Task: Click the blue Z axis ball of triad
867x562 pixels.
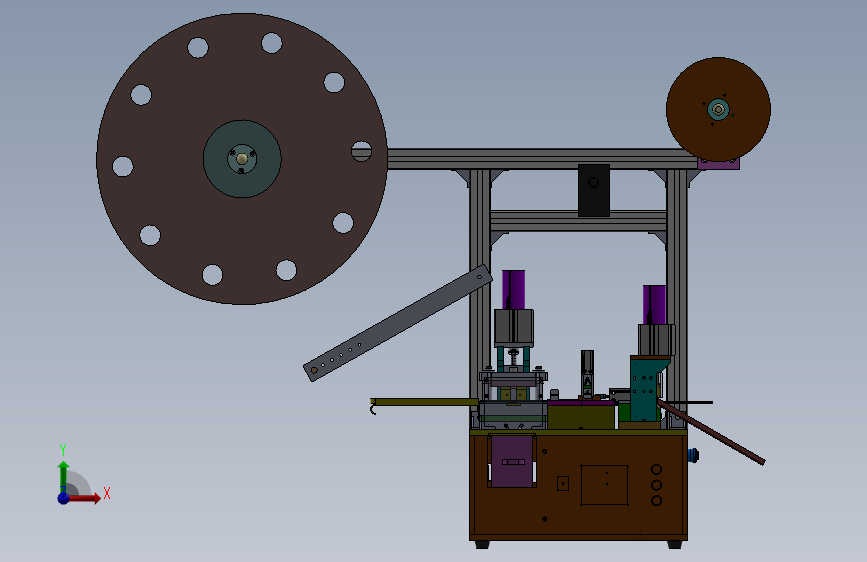Action: tap(64, 498)
